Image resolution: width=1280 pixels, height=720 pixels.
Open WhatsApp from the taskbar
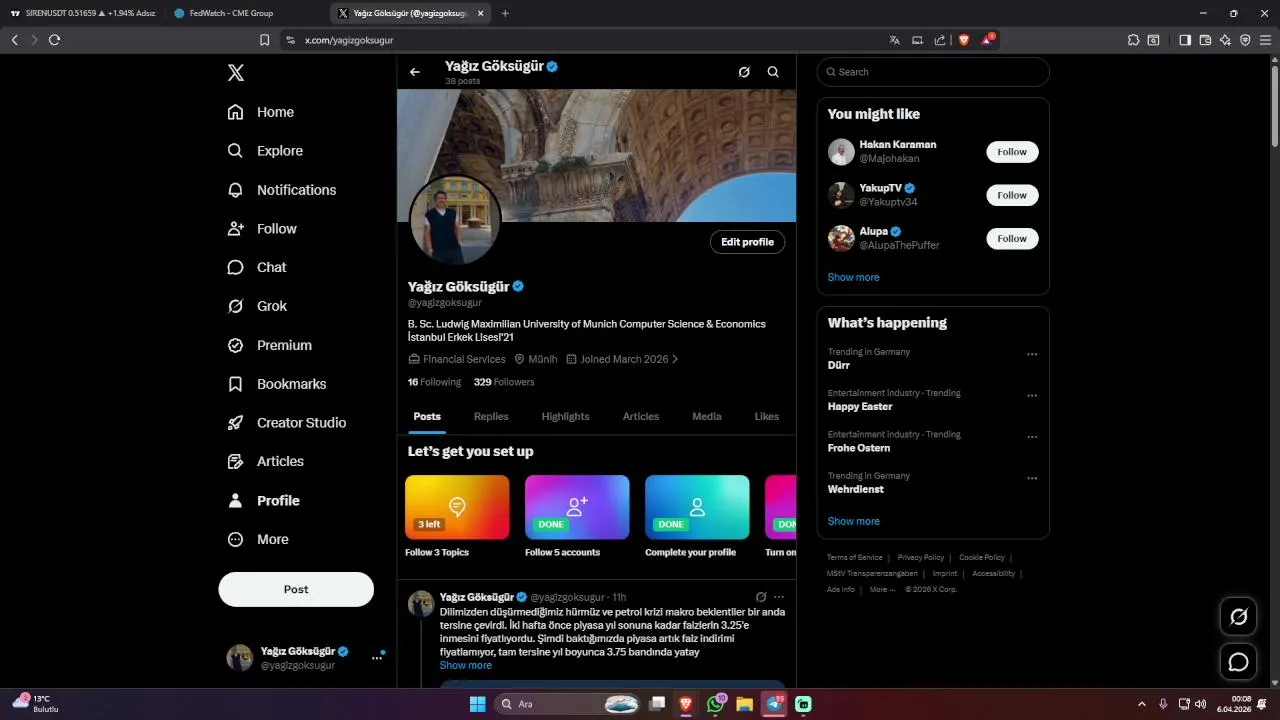coord(716,704)
